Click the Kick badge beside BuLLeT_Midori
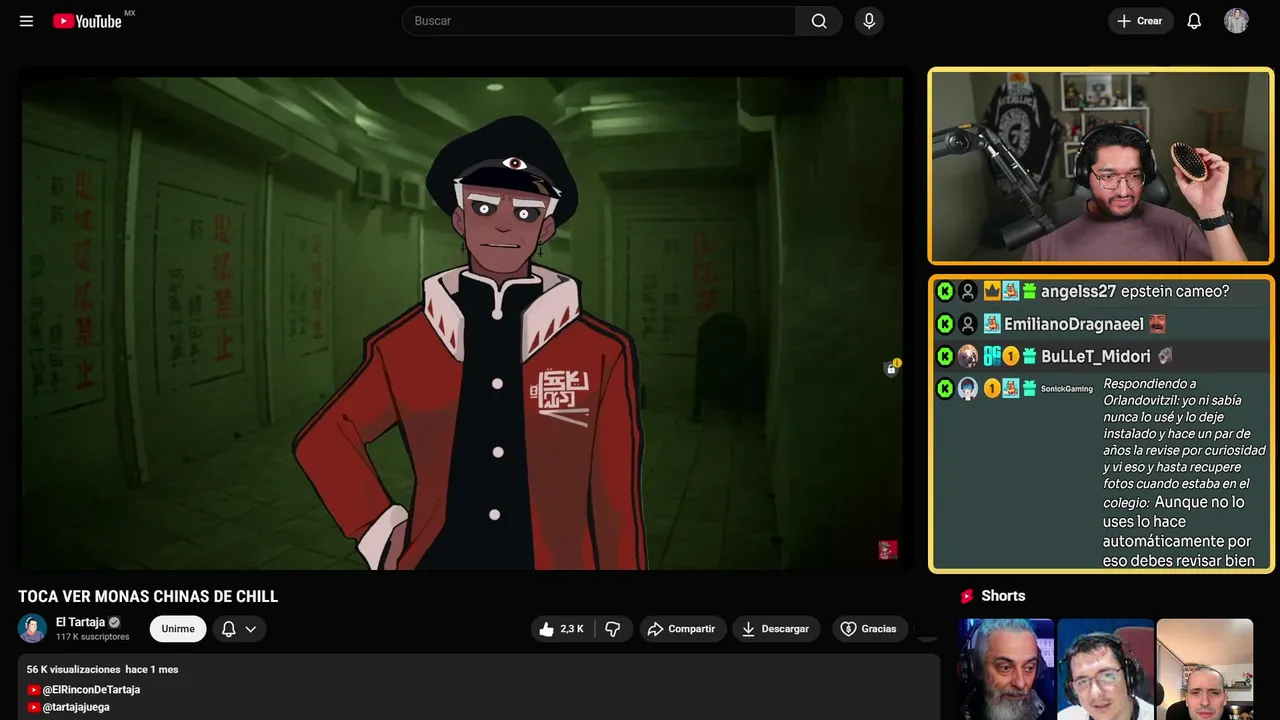The height and width of the screenshot is (720, 1280). coord(945,356)
